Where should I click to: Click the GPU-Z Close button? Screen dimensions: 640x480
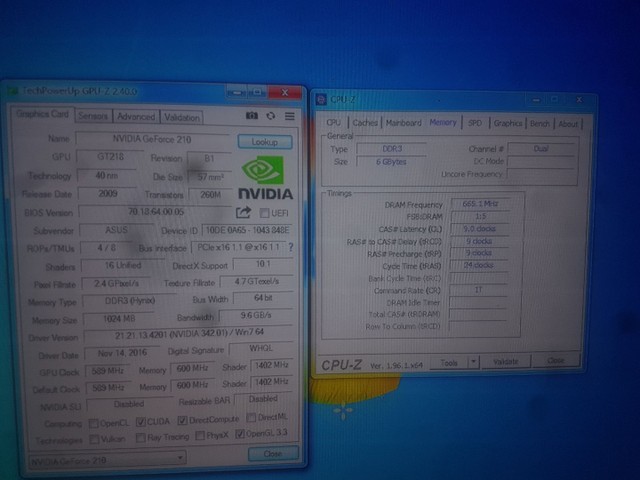[x=273, y=453]
